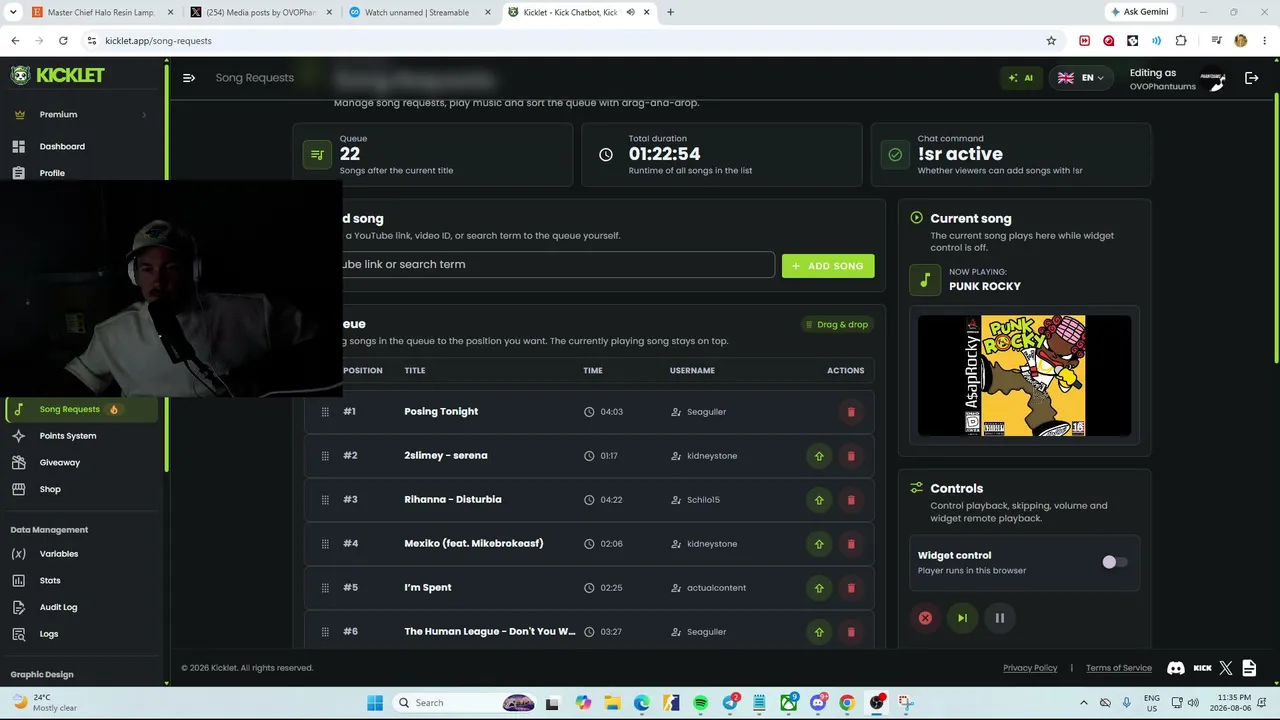Collapse the Kicklet sidebar menu
Viewport: 1280px width, 720px height.
click(189, 78)
